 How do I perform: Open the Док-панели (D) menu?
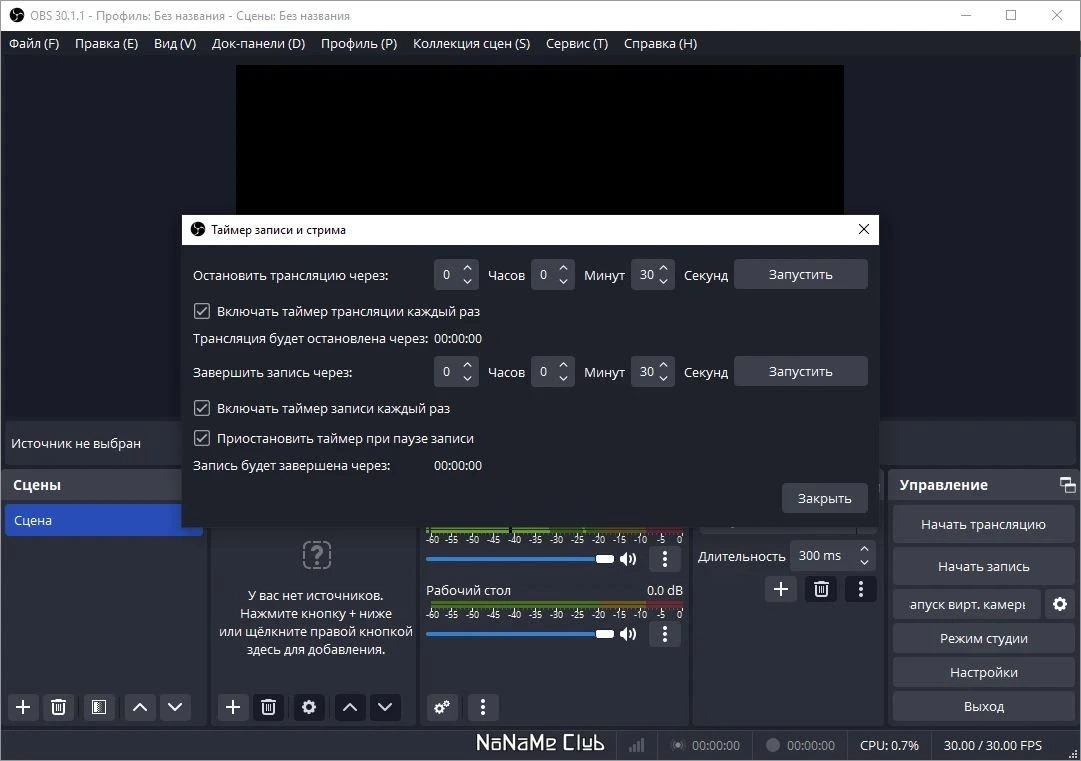(259, 43)
